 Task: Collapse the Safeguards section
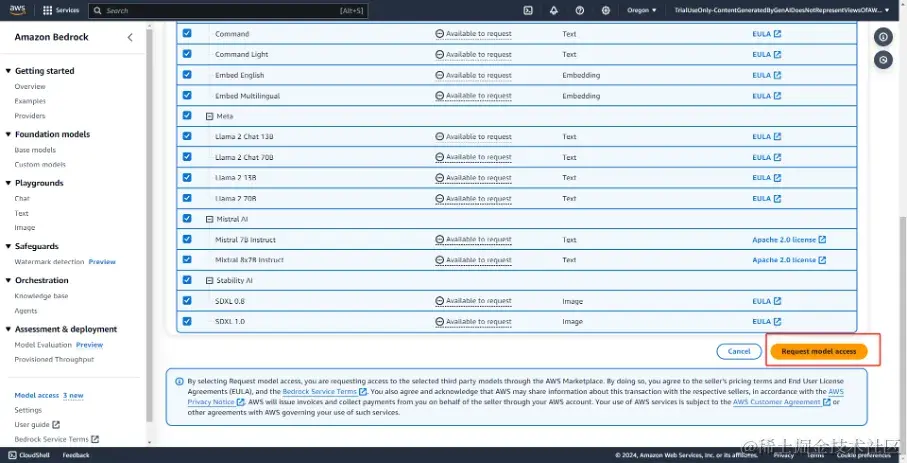point(8,246)
